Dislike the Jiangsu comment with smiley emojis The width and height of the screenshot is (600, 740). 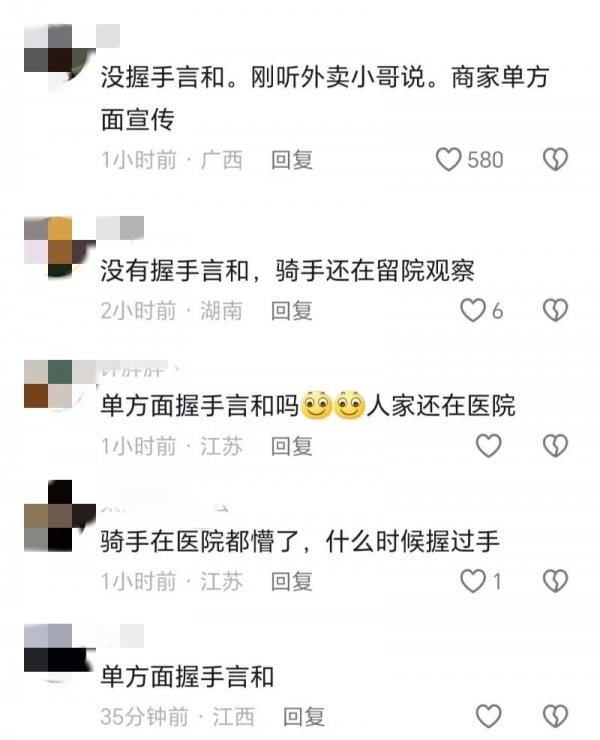tap(555, 446)
